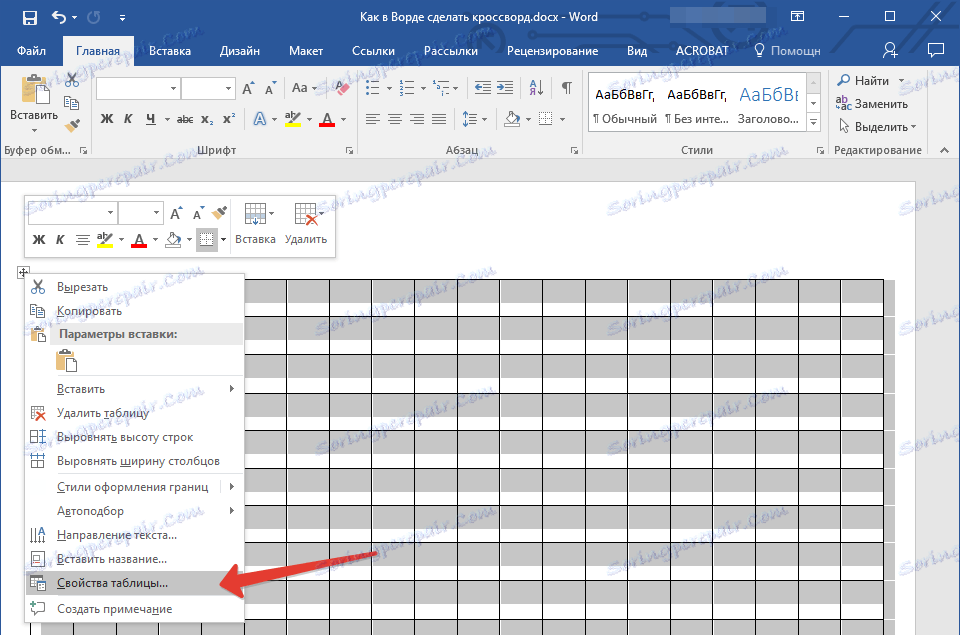This screenshot has width=960, height=635.
Task: Select Свойства таблицы in context menu
Action: [x=112, y=583]
